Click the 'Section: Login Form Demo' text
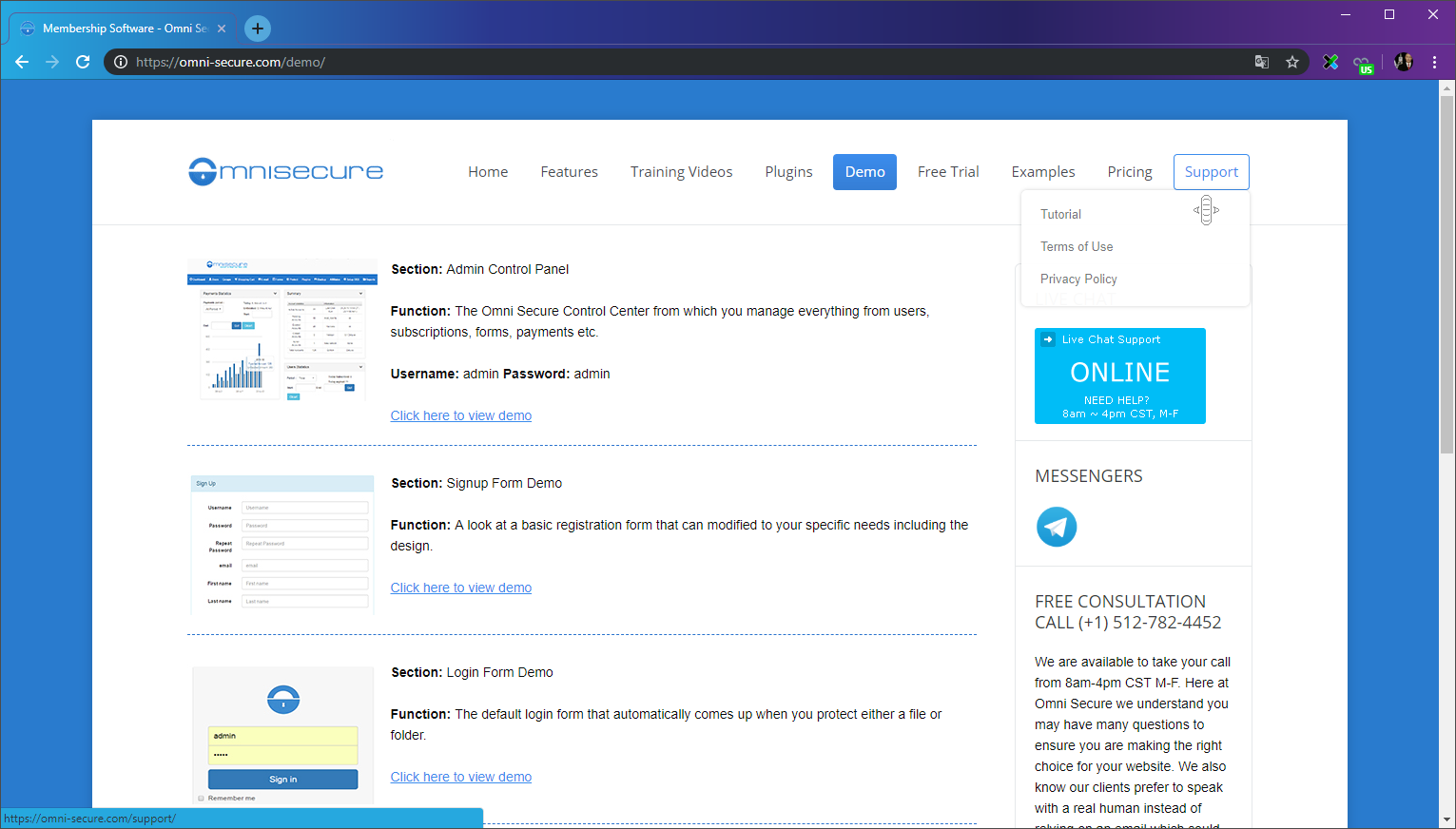 [x=472, y=672]
